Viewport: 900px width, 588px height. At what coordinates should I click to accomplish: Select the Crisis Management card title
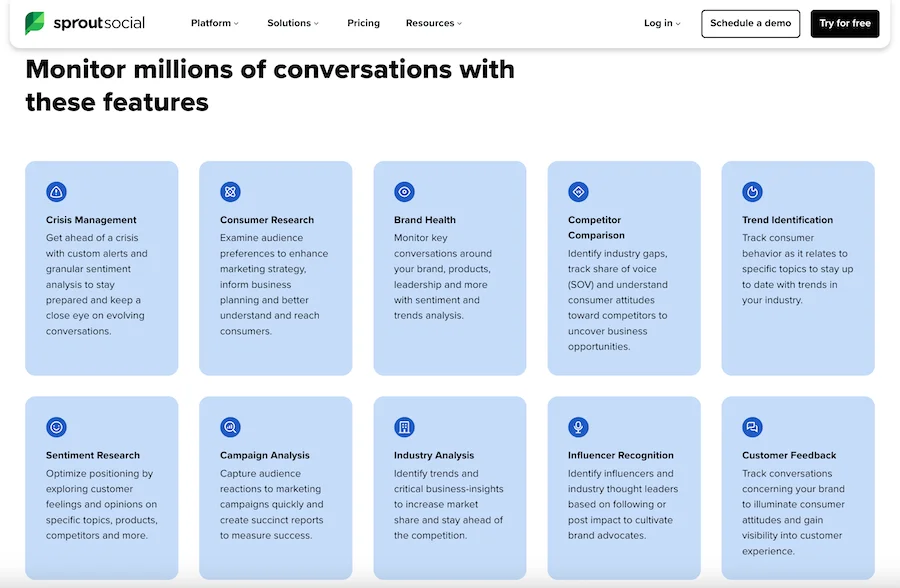coord(91,220)
